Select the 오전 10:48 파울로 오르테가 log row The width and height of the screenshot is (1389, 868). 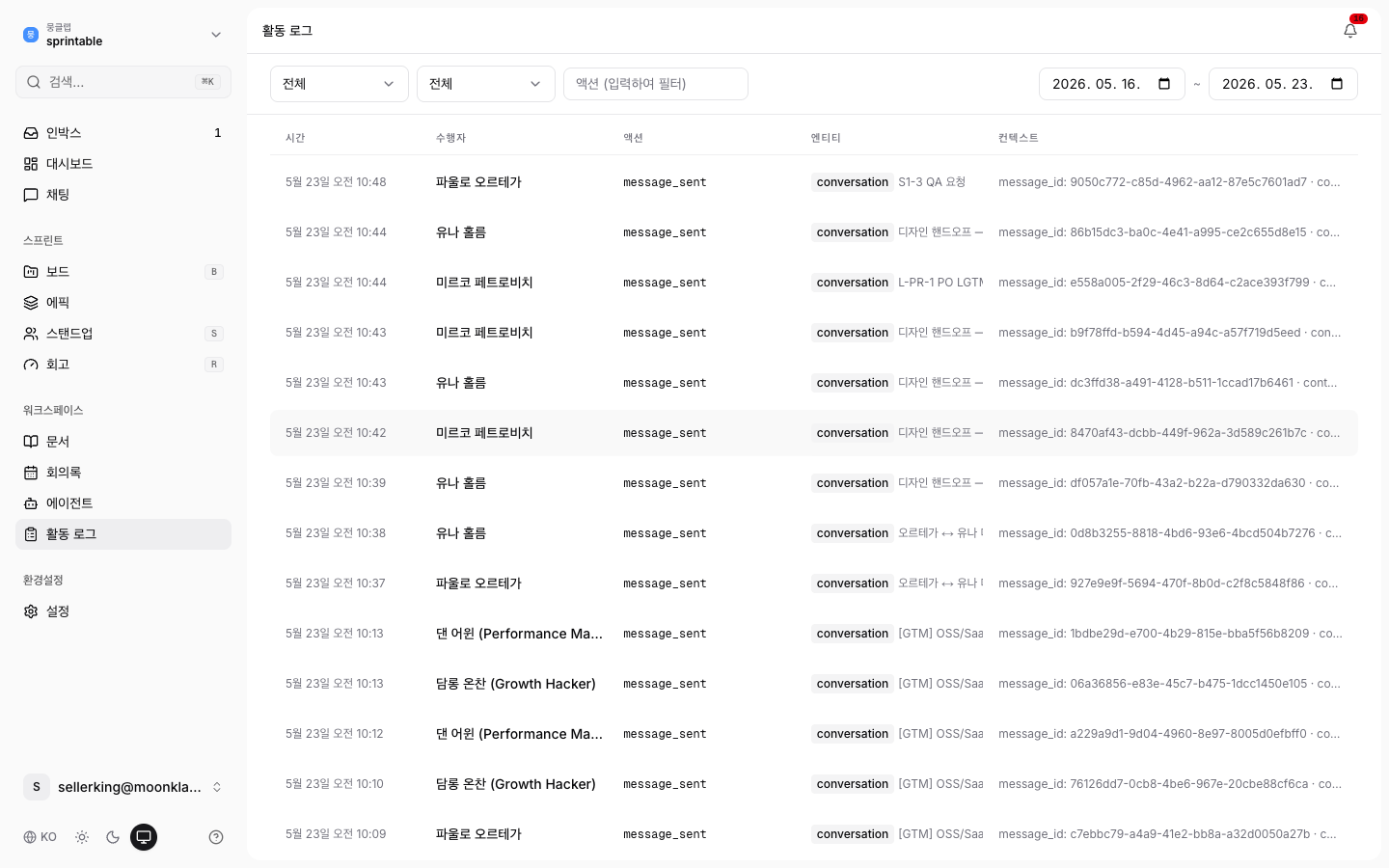814,182
